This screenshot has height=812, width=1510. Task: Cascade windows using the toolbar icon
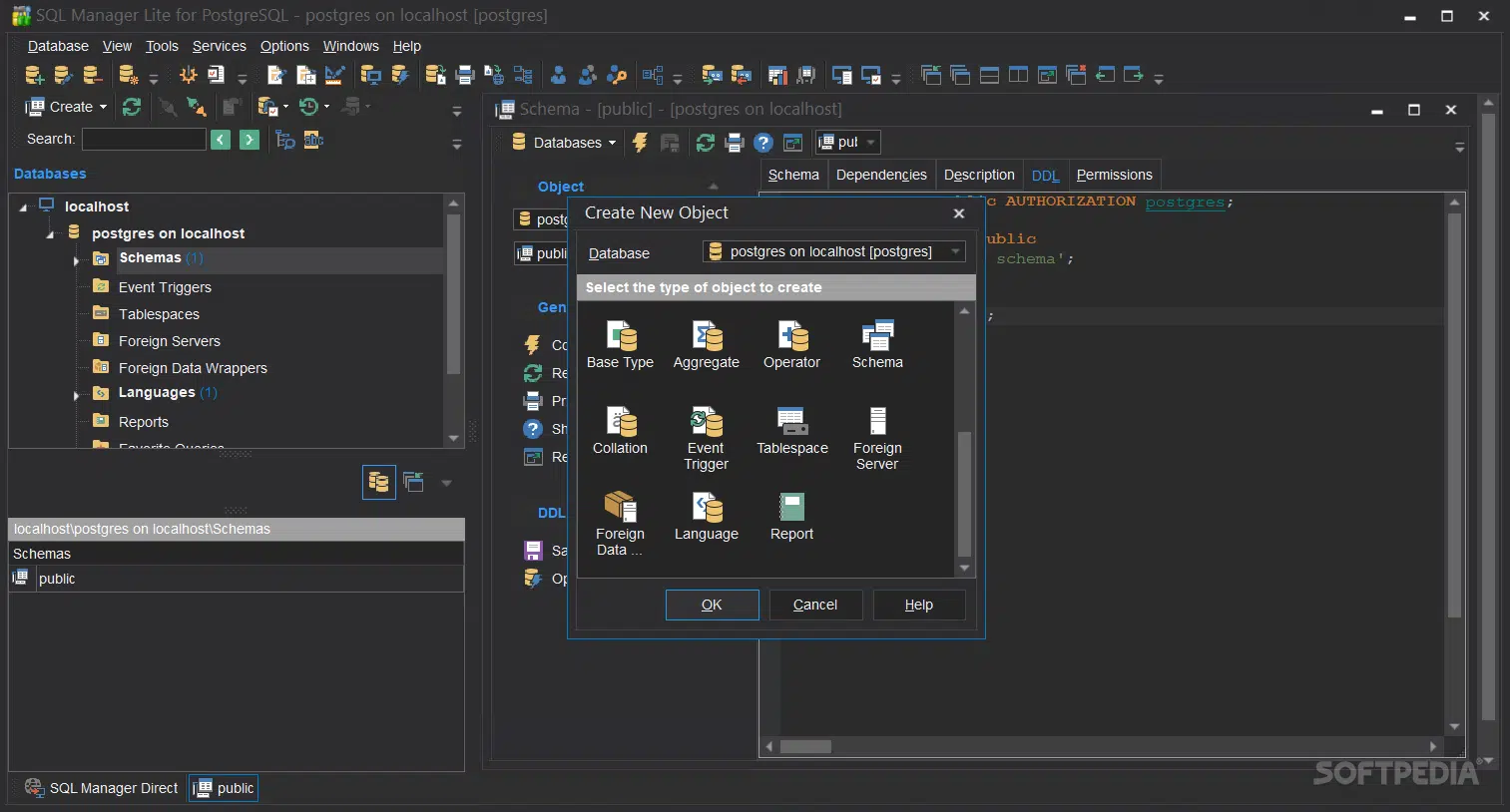click(x=960, y=75)
